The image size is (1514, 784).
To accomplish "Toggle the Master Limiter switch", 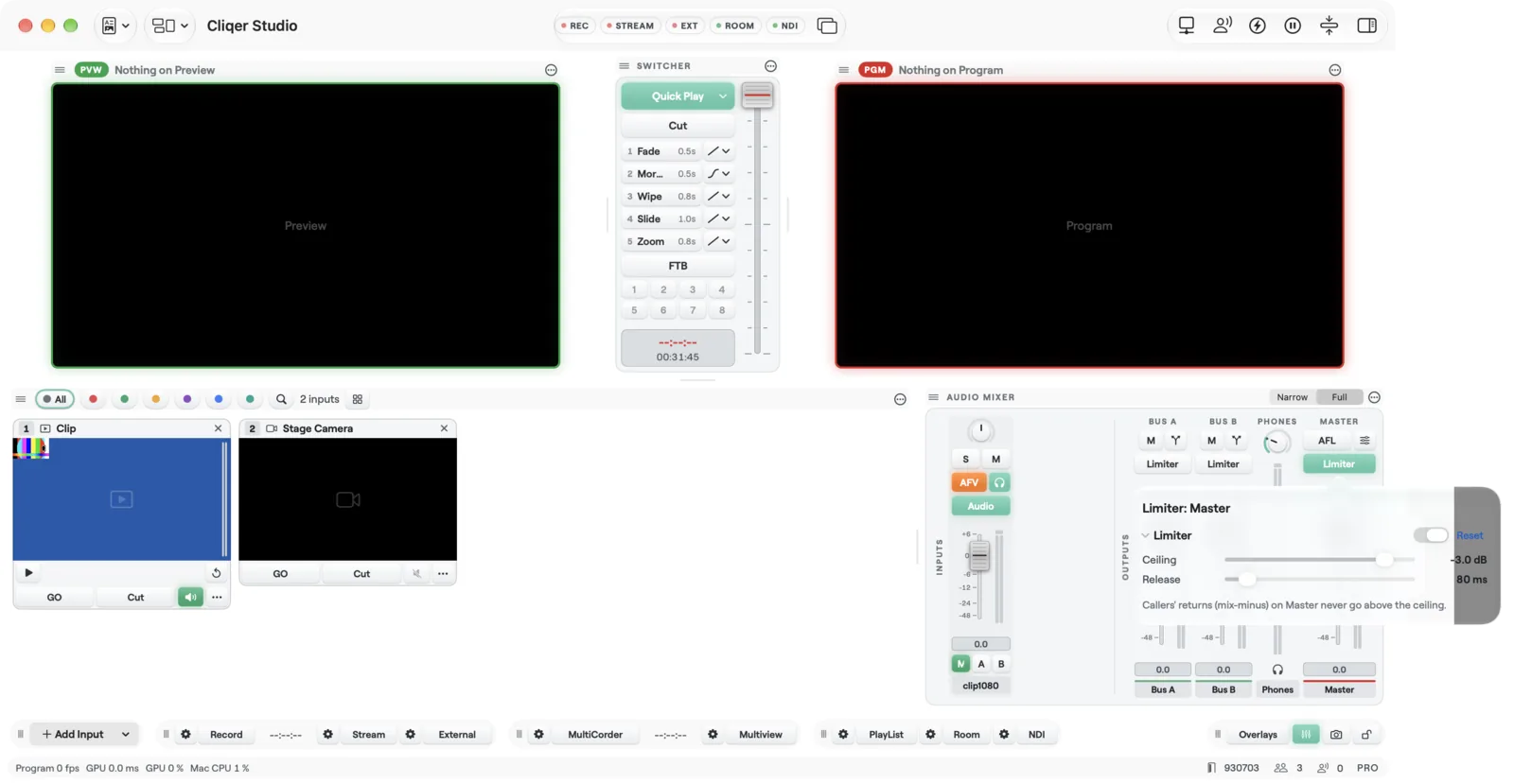I will pyautogui.click(x=1430, y=535).
